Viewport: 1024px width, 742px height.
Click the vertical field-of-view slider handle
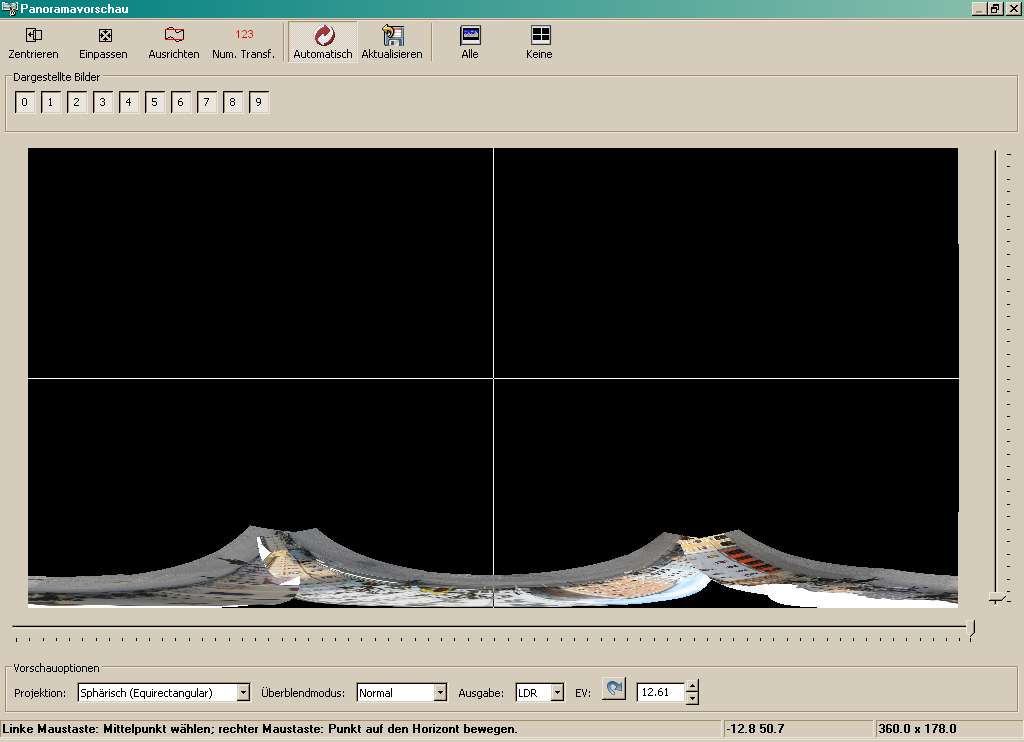click(x=996, y=597)
